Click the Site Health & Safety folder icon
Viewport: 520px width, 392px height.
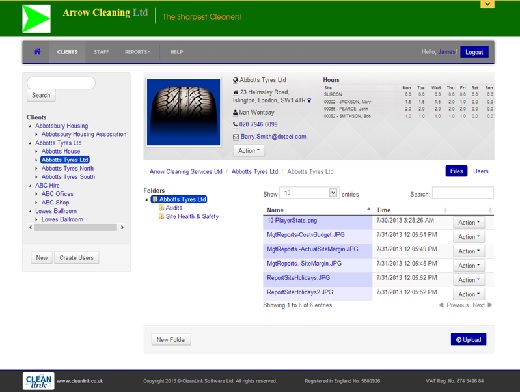[x=161, y=216]
